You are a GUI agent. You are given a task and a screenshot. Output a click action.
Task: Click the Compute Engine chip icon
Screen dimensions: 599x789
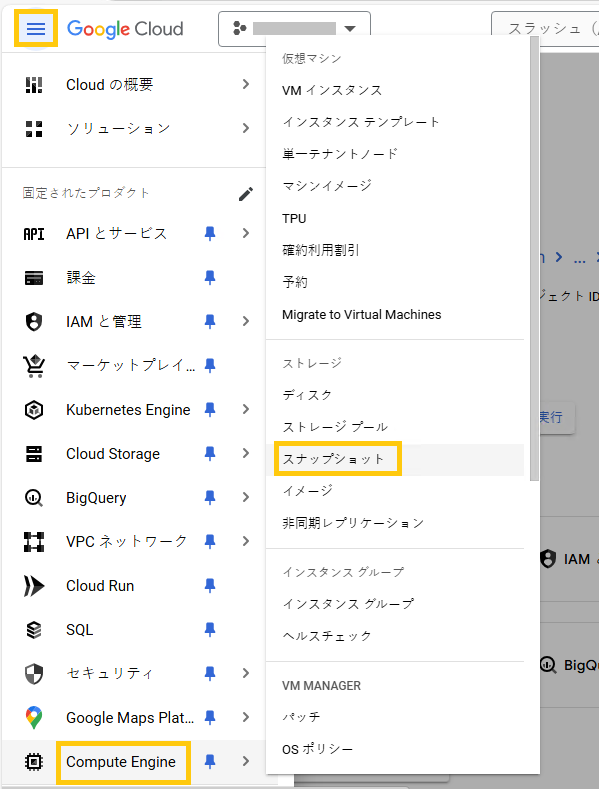click(34, 762)
